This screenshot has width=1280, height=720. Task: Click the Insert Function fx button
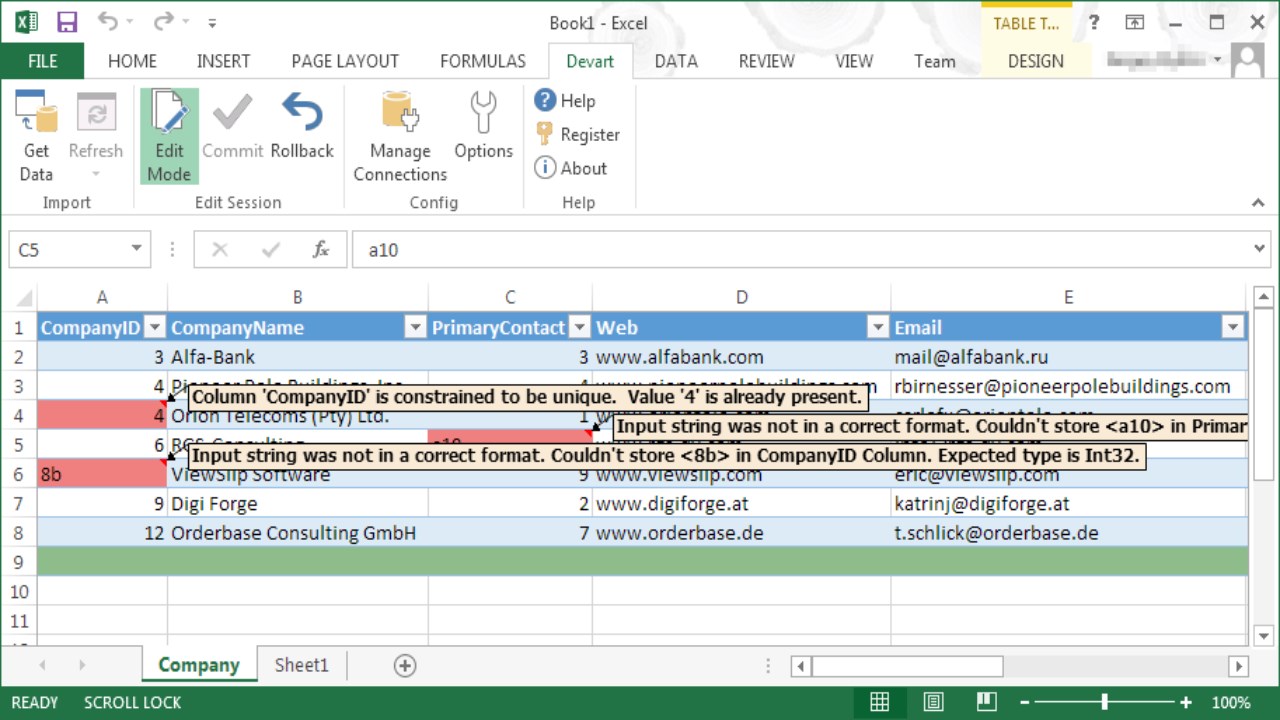pos(321,250)
